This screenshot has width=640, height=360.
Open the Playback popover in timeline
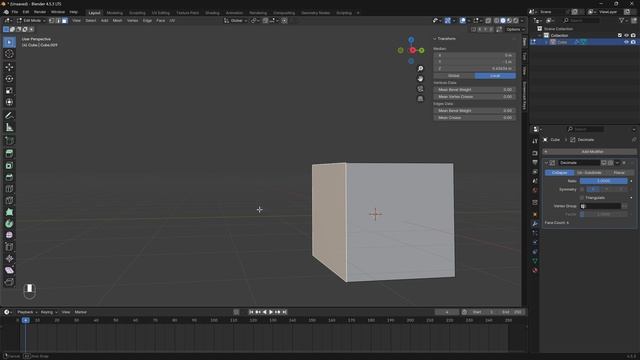pyautogui.click(x=27, y=312)
